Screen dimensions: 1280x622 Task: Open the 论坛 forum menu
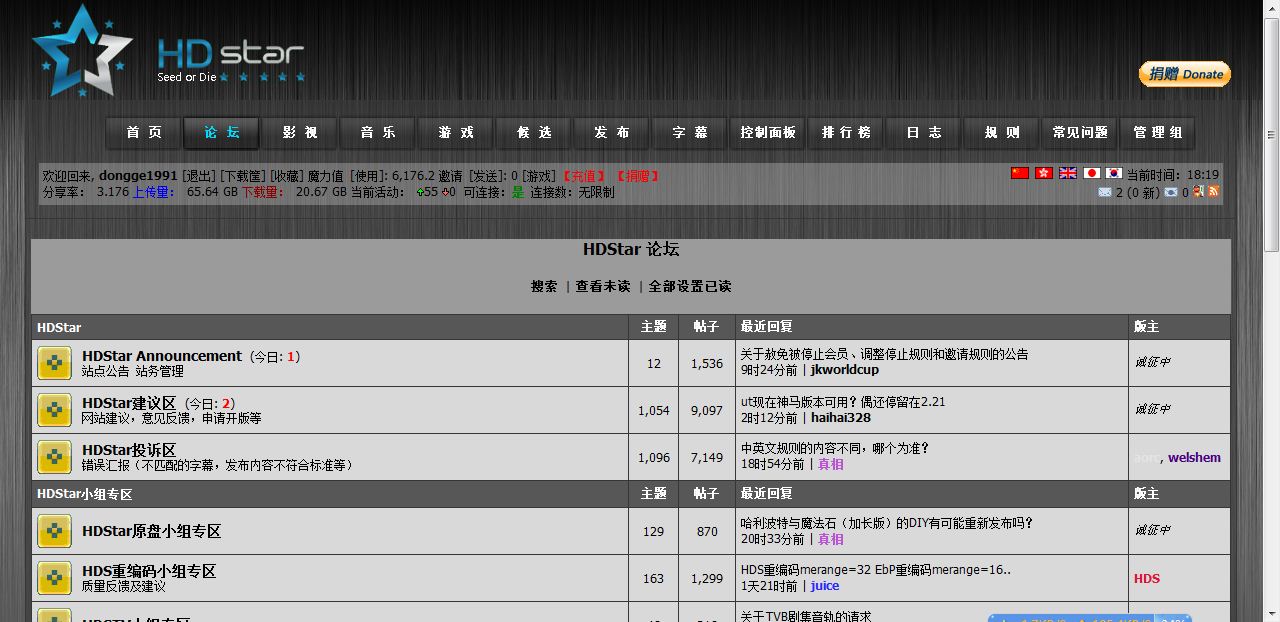click(x=222, y=133)
